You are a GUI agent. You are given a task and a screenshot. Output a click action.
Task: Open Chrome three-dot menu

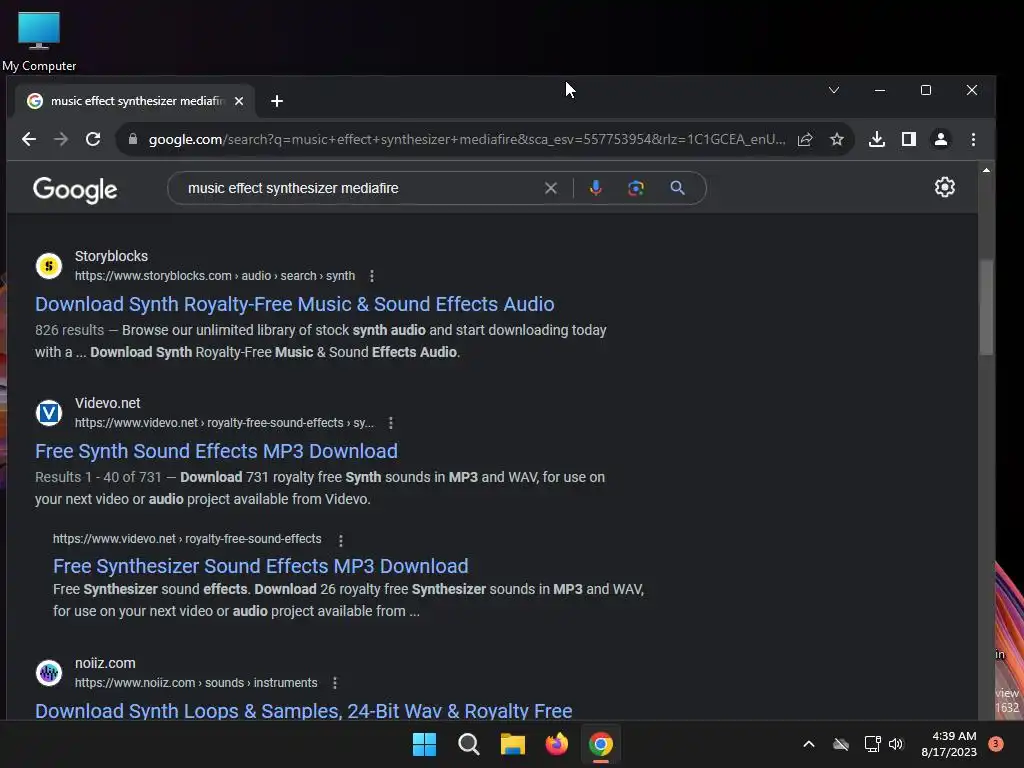pos(973,139)
